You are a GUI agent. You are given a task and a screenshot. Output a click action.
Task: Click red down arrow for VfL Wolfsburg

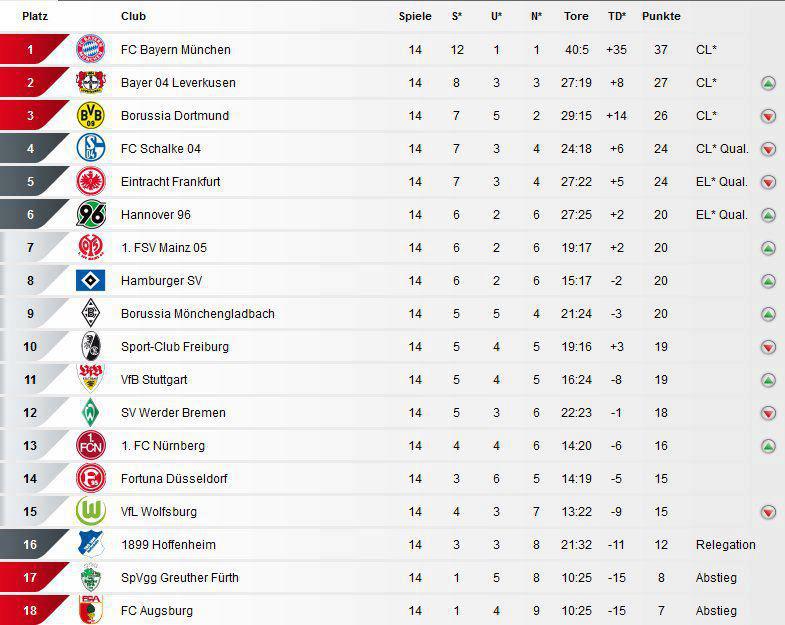point(768,512)
